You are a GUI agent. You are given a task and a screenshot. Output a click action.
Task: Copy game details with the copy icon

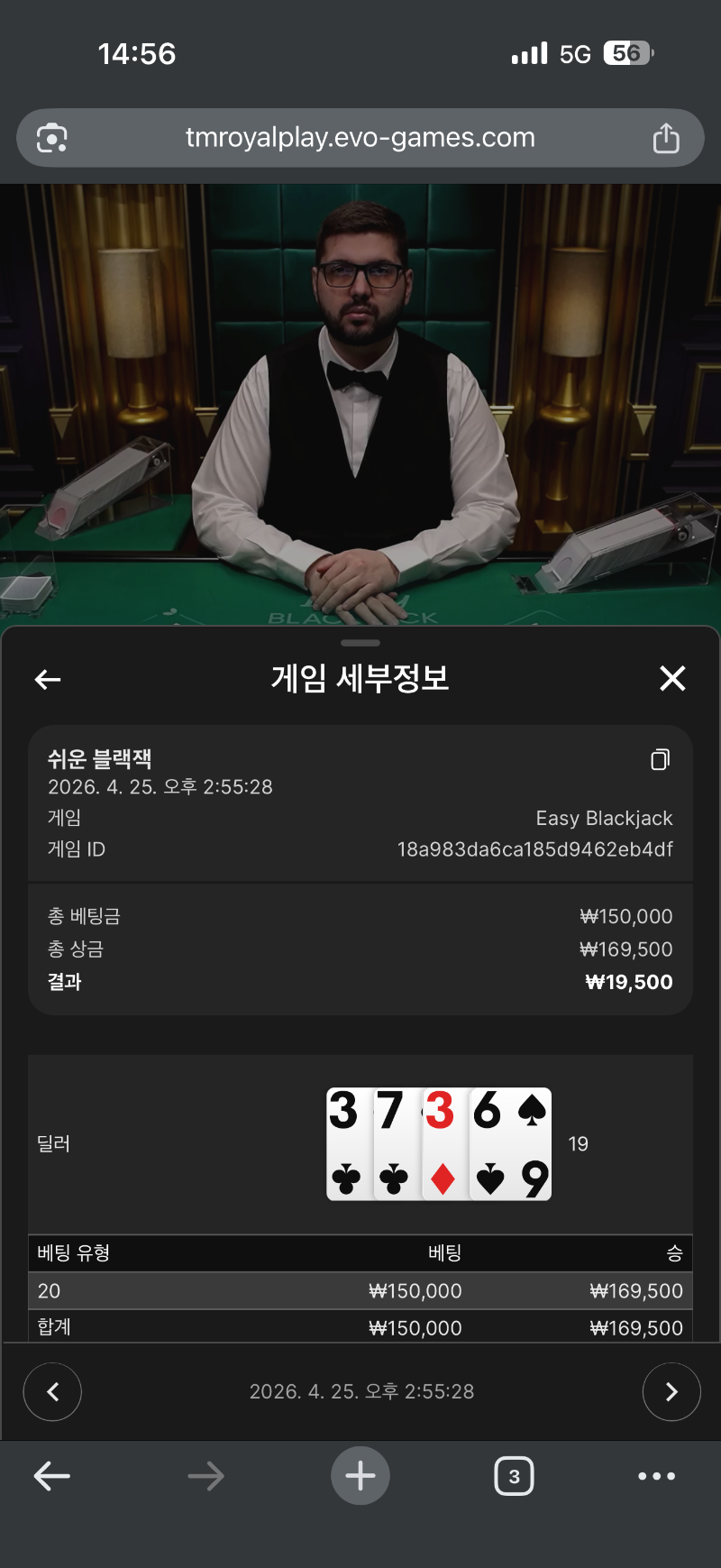coord(661,759)
